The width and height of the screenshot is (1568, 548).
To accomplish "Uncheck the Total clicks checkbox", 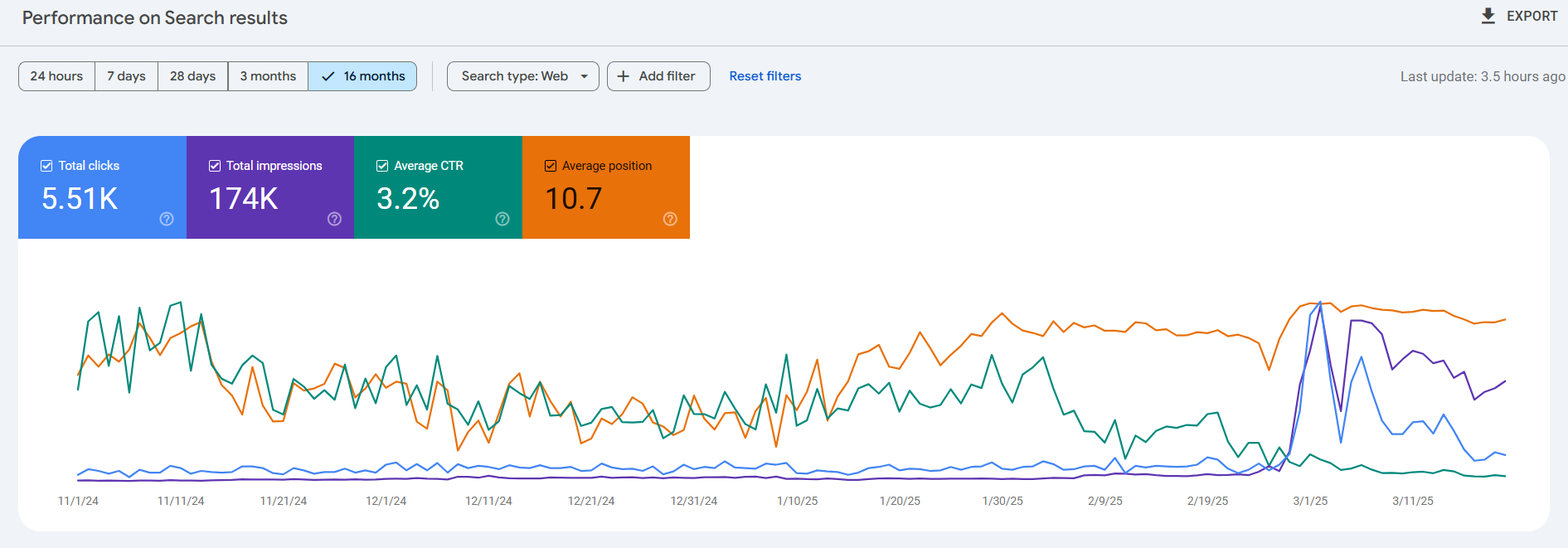I will click(47, 166).
